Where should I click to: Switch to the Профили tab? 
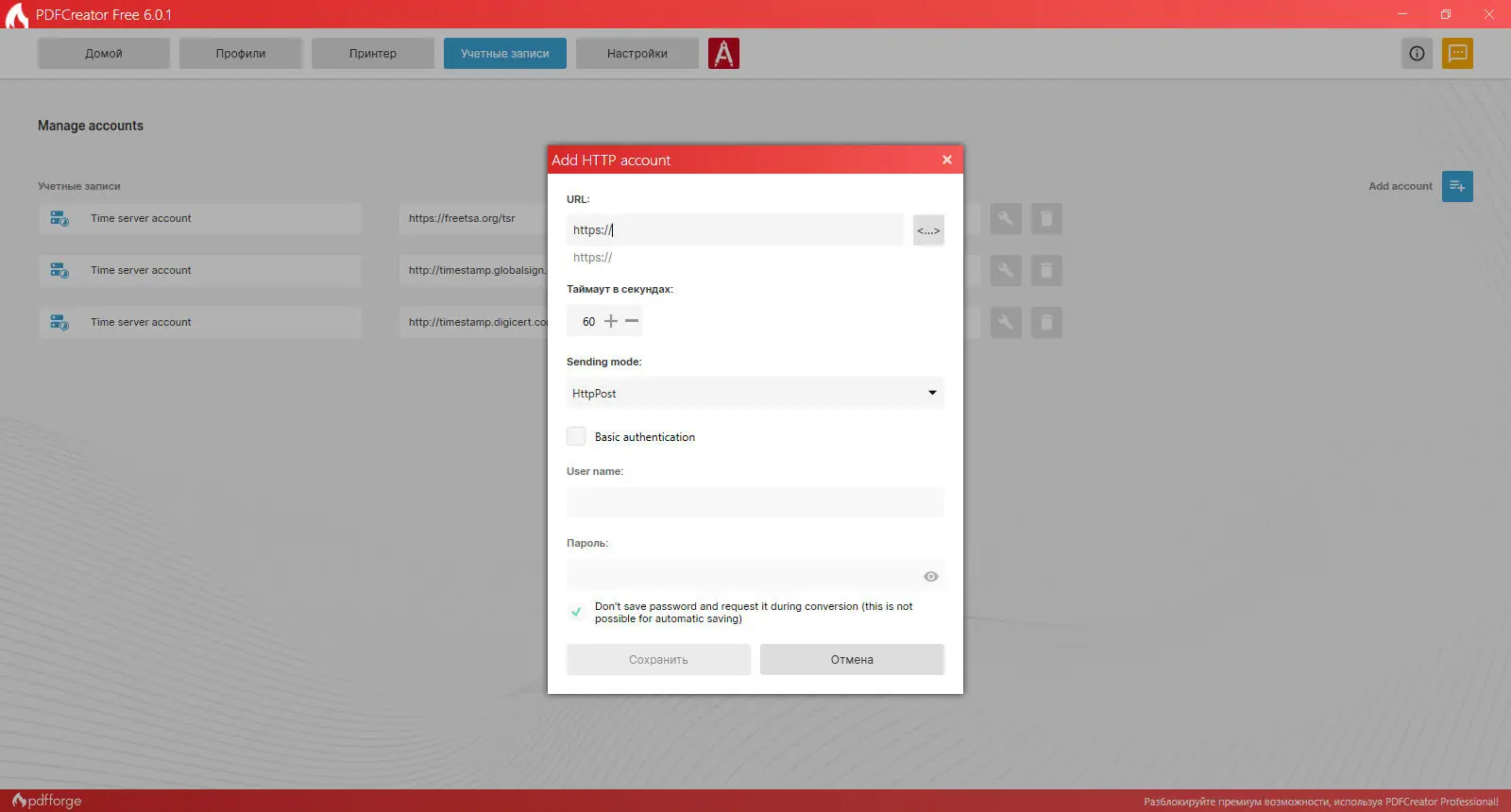pos(241,54)
